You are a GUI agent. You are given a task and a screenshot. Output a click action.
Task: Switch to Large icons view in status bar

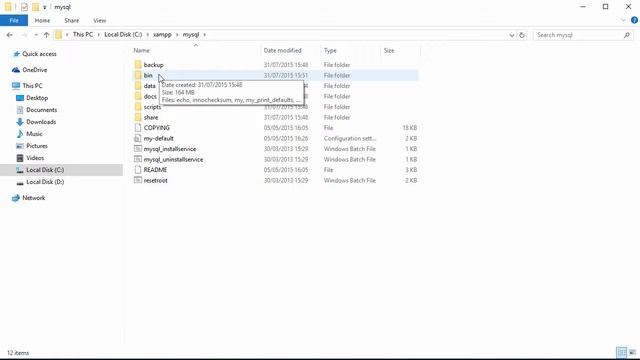632,352
